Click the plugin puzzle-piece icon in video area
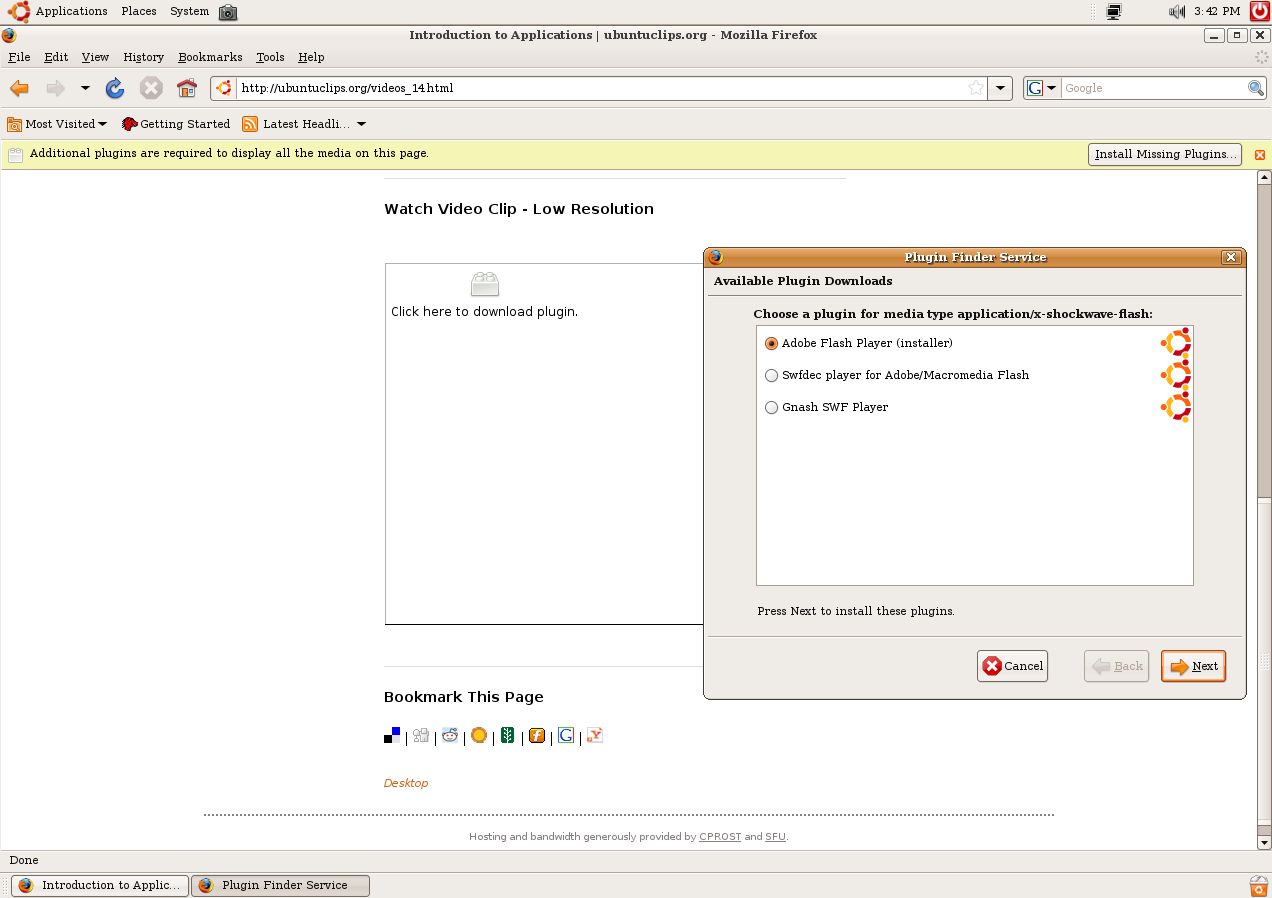The width and height of the screenshot is (1272, 898). (x=485, y=284)
